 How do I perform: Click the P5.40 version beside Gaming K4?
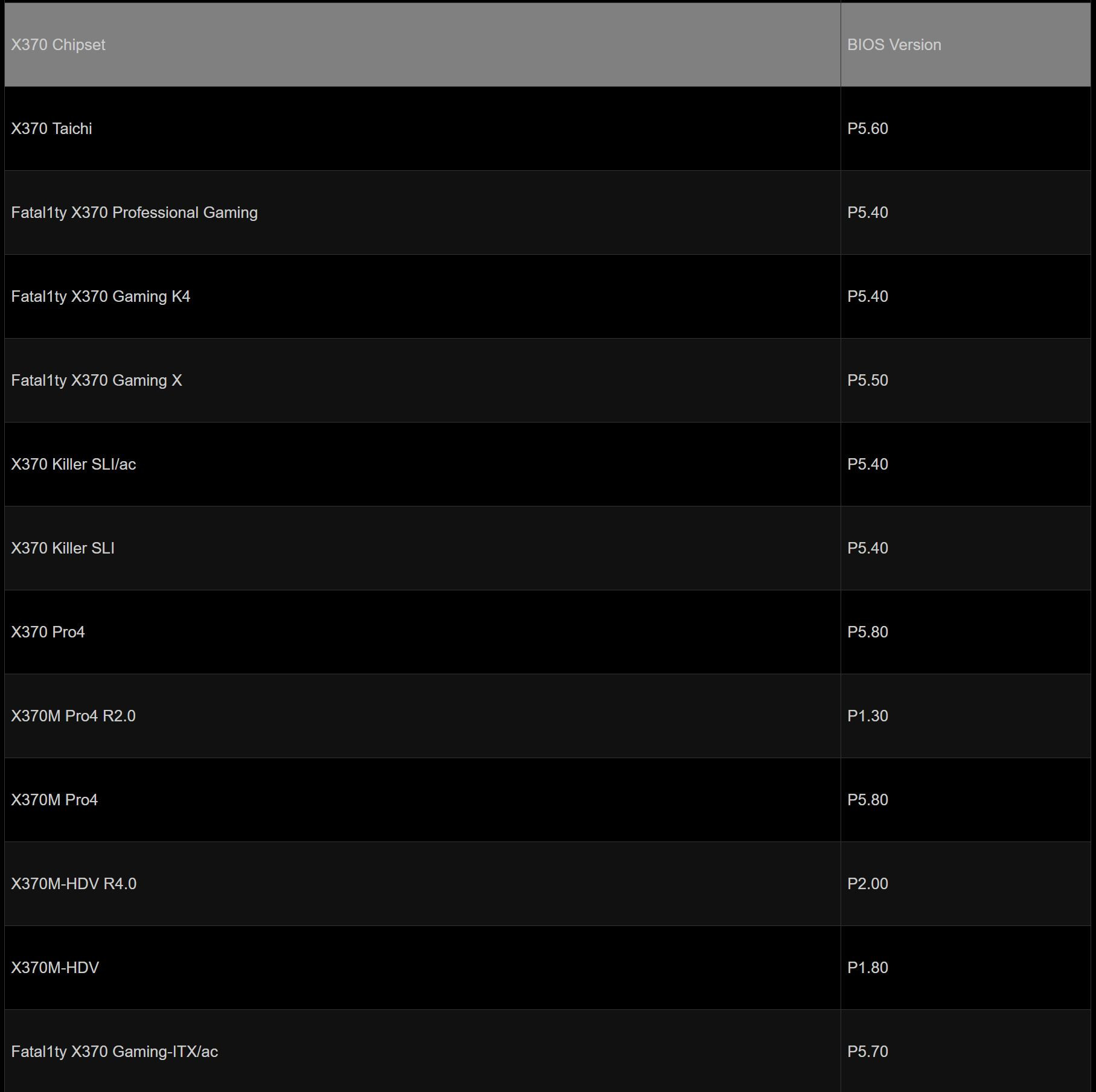click(x=867, y=296)
